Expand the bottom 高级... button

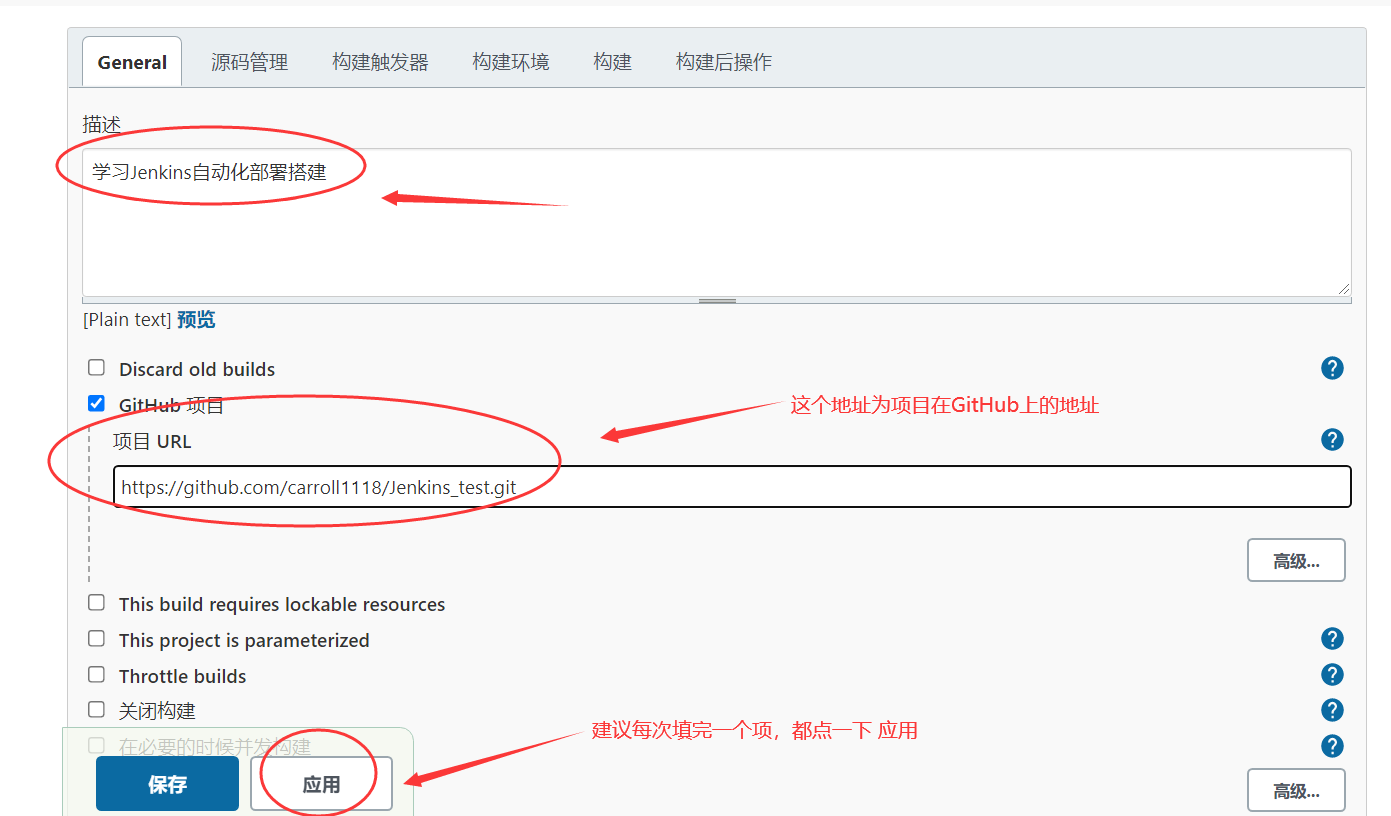click(x=1296, y=791)
